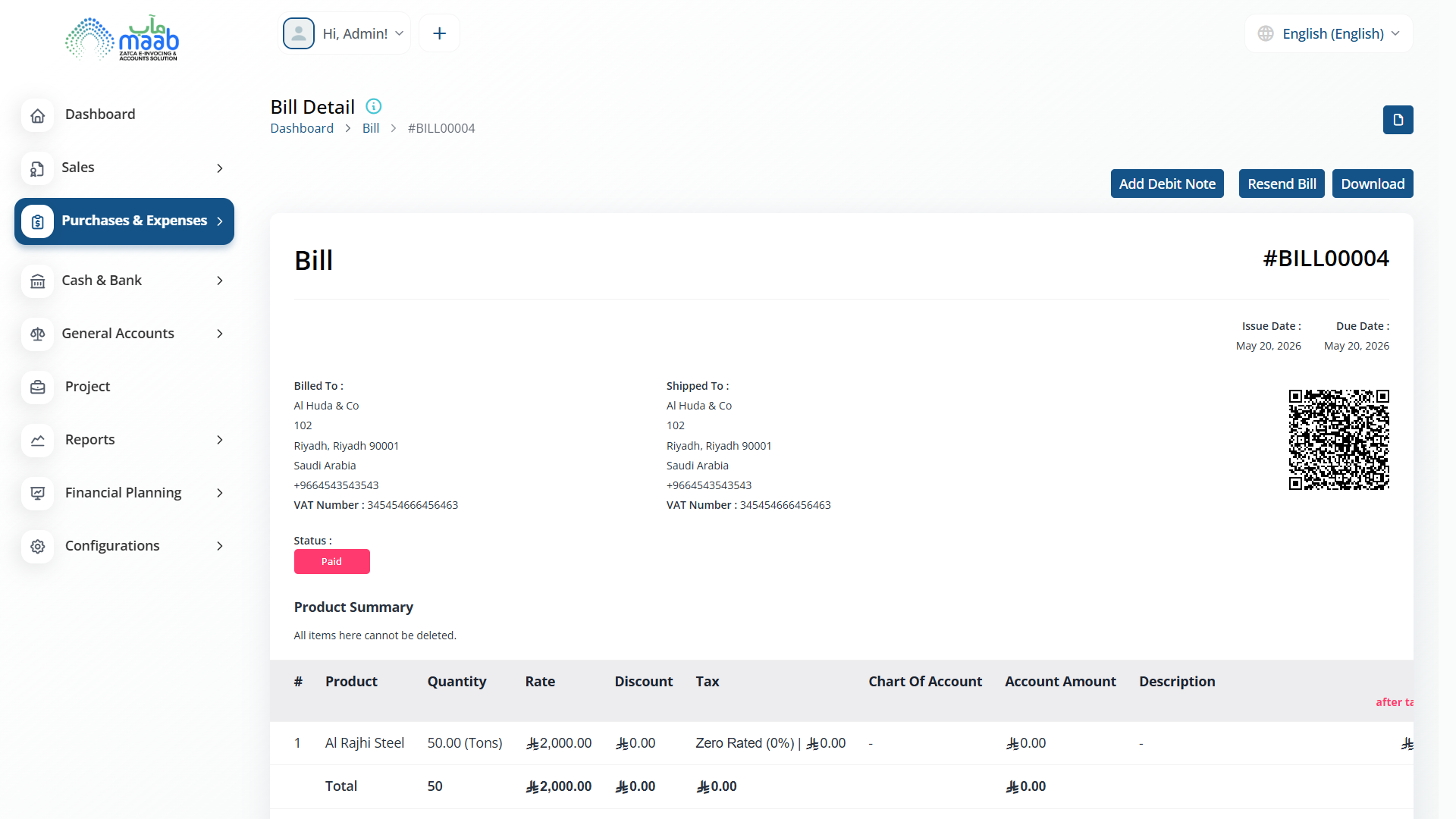Image resolution: width=1456 pixels, height=819 pixels.
Task: Click the Paid status badge
Action: [x=332, y=561]
